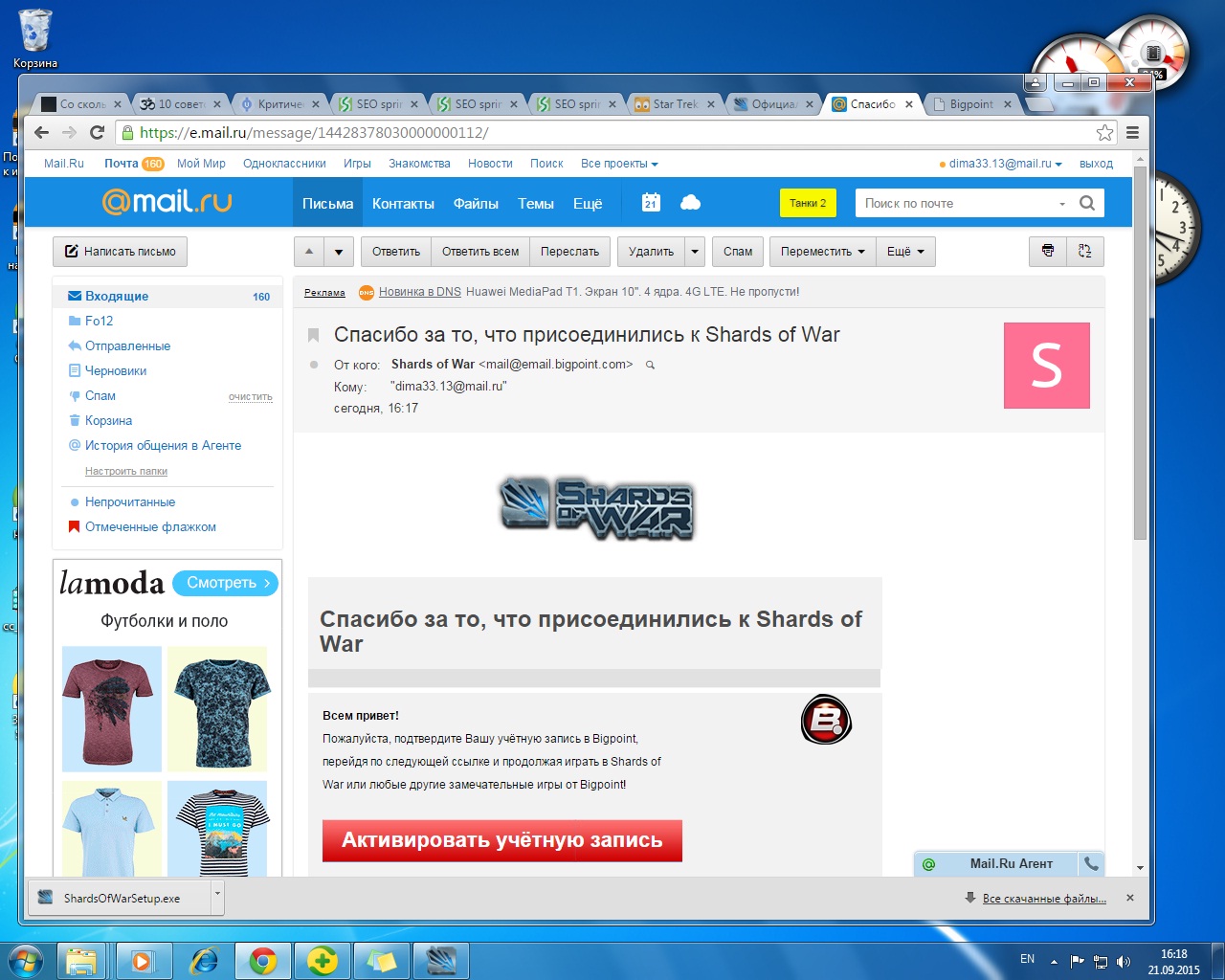Image resolution: width=1225 pixels, height=980 pixels.
Task: Switch to the Star Trek browser tab
Action: pyautogui.click(x=675, y=104)
